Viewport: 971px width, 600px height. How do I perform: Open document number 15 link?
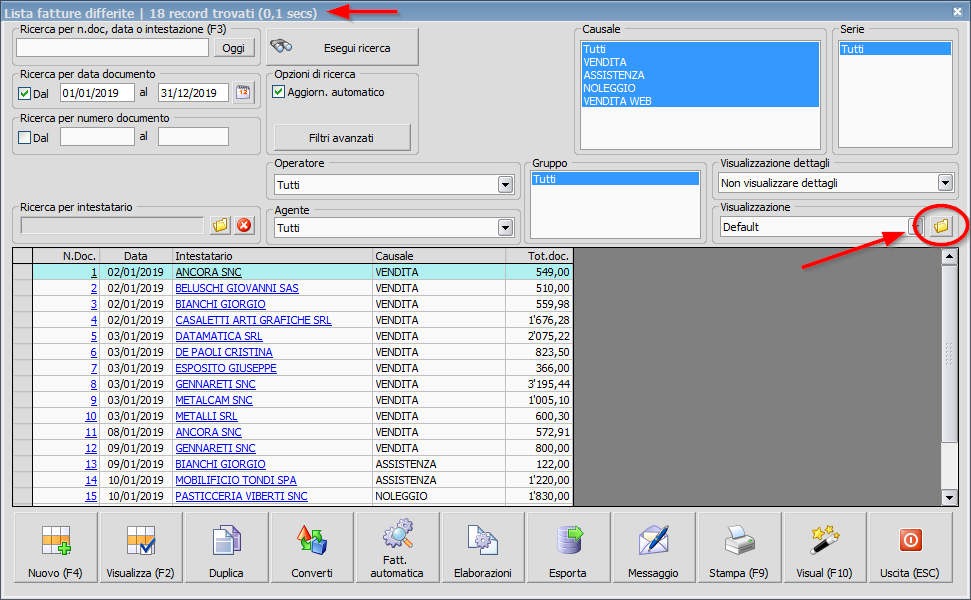coord(91,496)
